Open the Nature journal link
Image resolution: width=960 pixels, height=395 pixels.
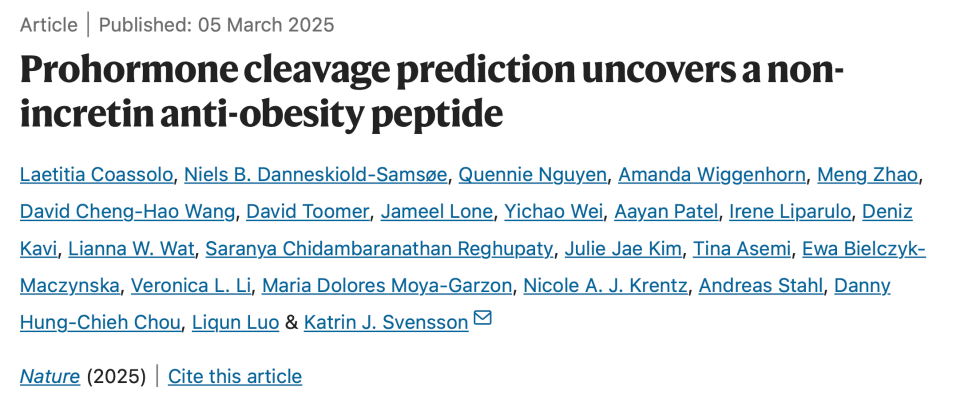pyautogui.click(x=50, y=376)
